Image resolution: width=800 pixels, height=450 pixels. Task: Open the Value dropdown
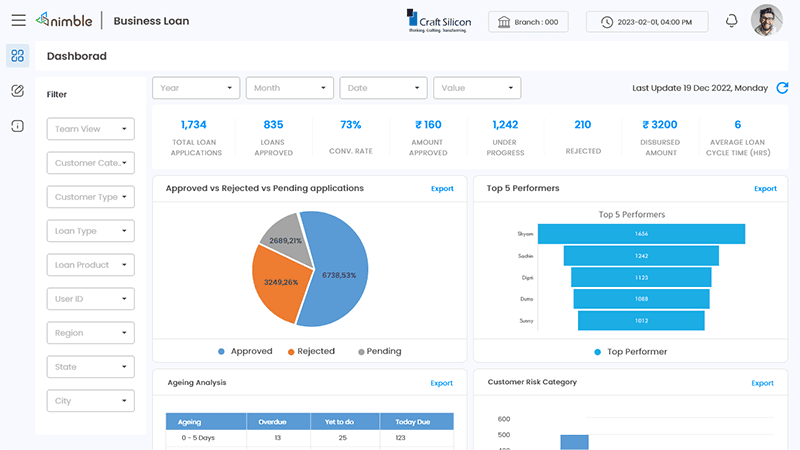pyautogui.click(x=477, y=88)
